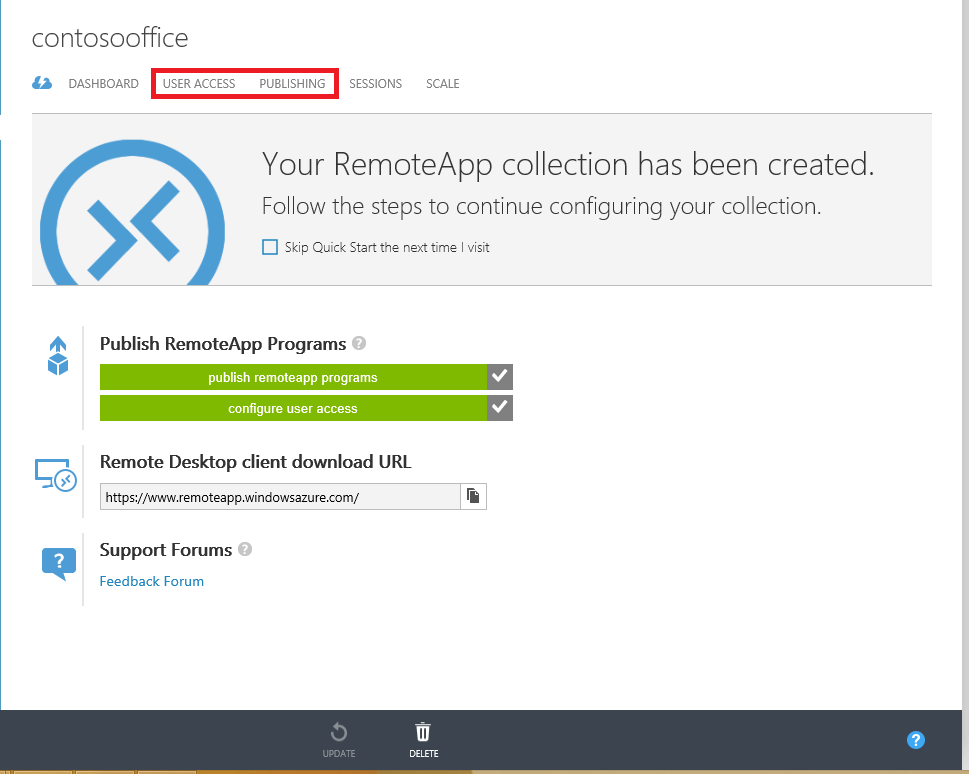Open the Feedback Forum link
This screenshot has width=969, height=774.
click(151, 581)
